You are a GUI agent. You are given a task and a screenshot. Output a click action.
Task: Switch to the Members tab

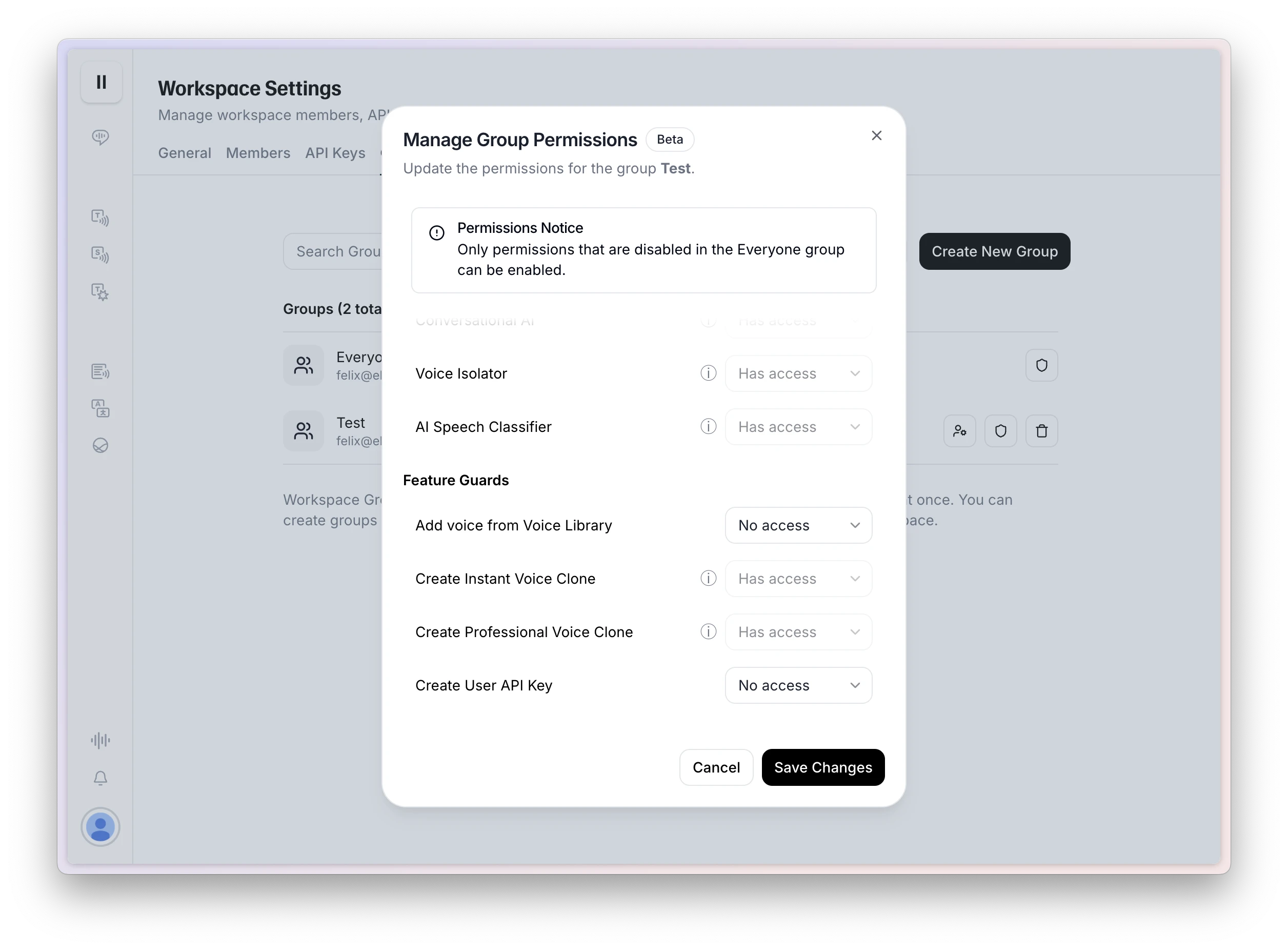[x=258, y=153]
